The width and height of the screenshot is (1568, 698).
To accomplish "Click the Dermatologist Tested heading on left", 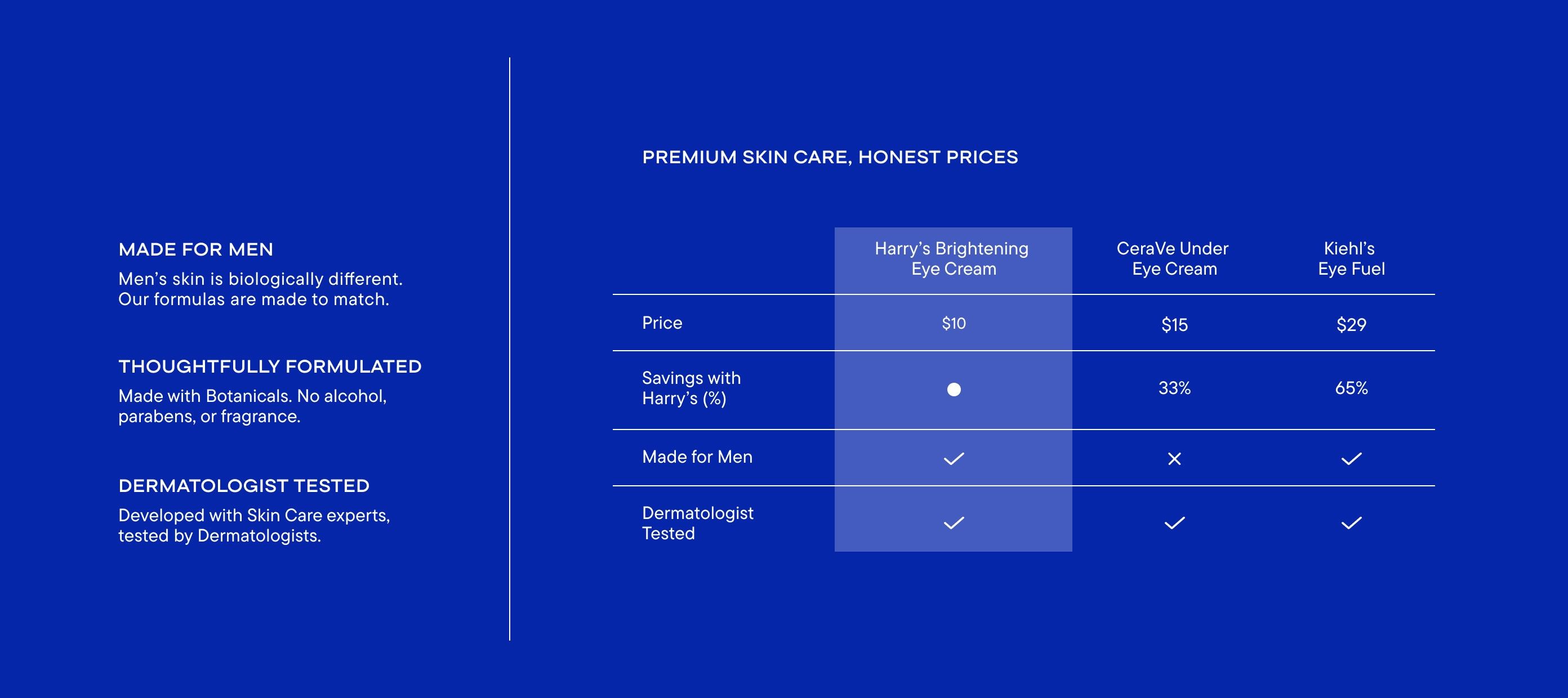I will coord(244,486).
